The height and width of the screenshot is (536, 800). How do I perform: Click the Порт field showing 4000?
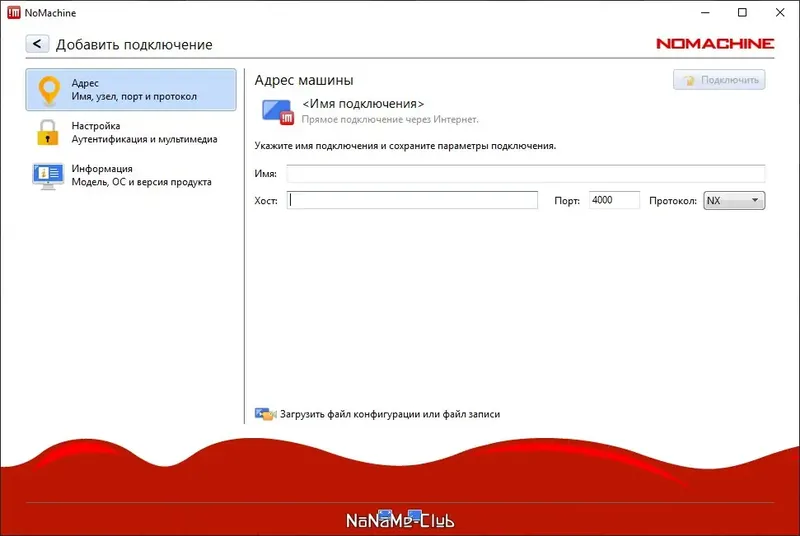(x=614, y=200)
